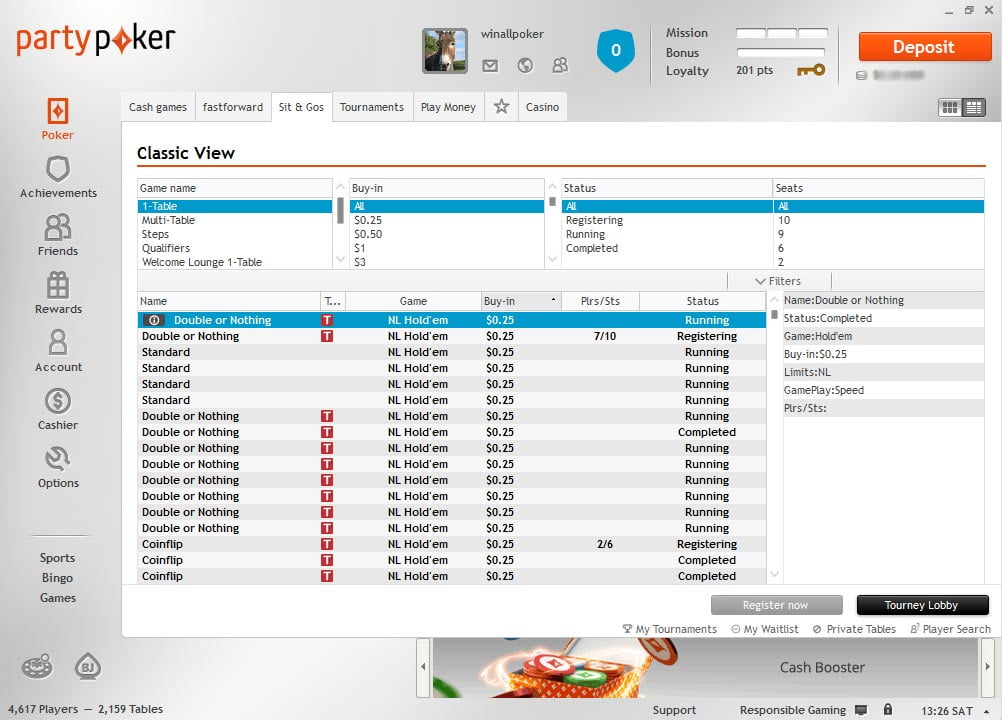
Task: Open the Play Money tab
Action: 449,107
